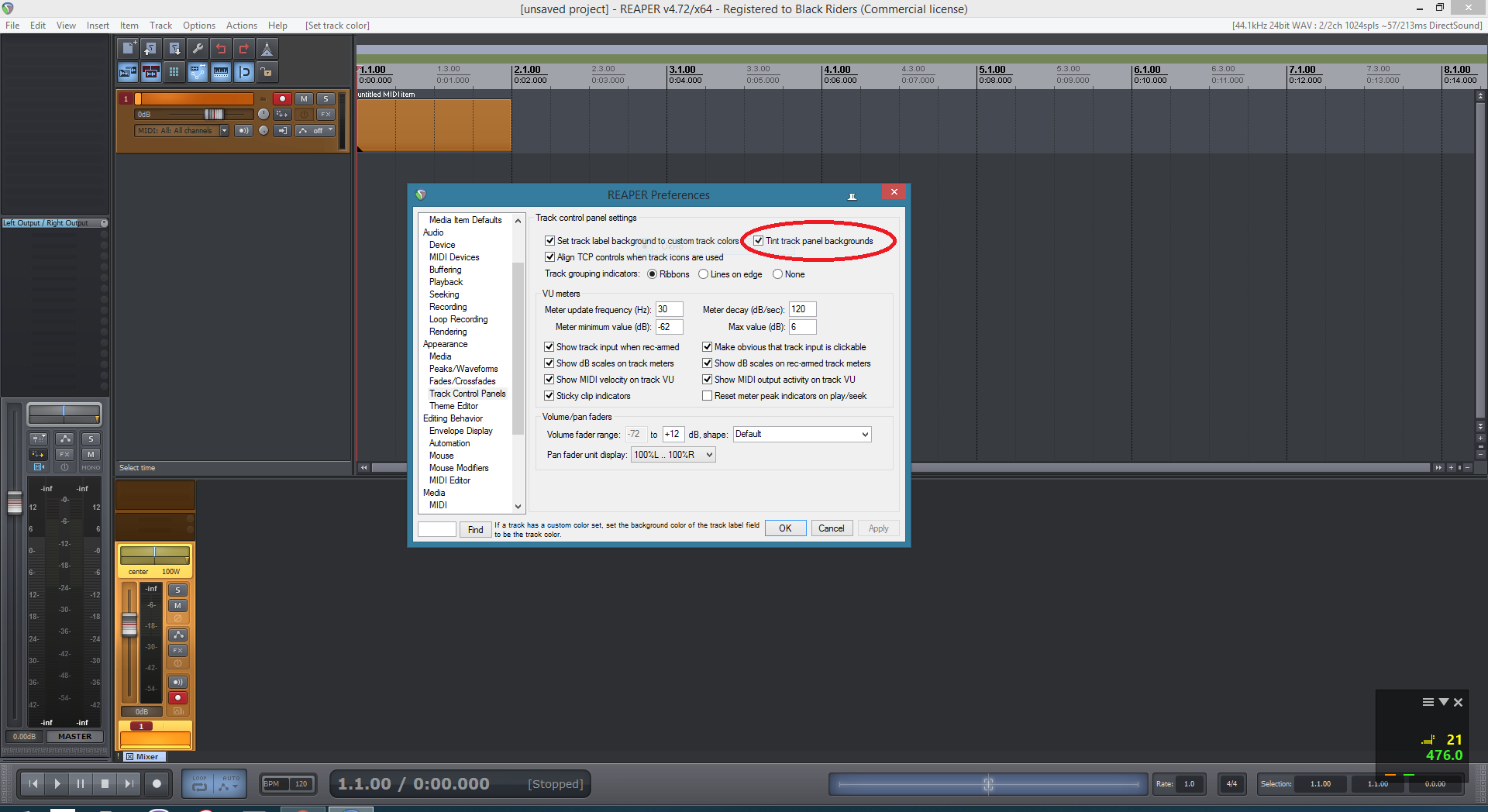Expand the Pan fader unit display dropdown
The image size is (1488, 812).
click(673, 455)
